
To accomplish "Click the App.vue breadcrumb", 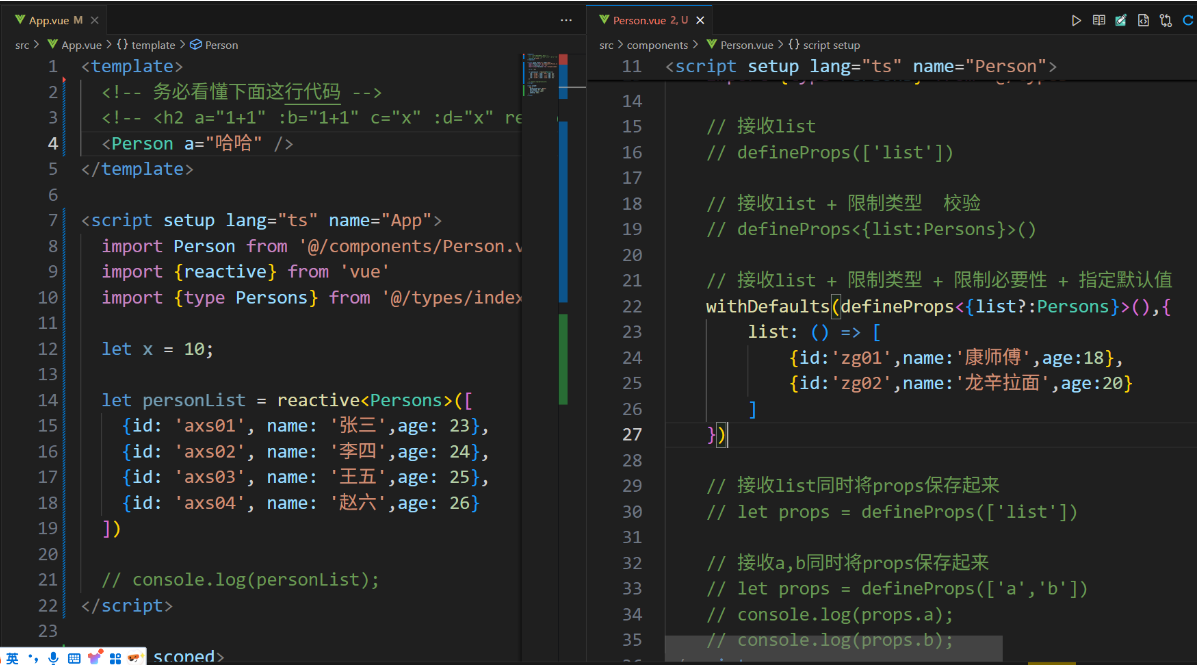I will click(74, 45).
